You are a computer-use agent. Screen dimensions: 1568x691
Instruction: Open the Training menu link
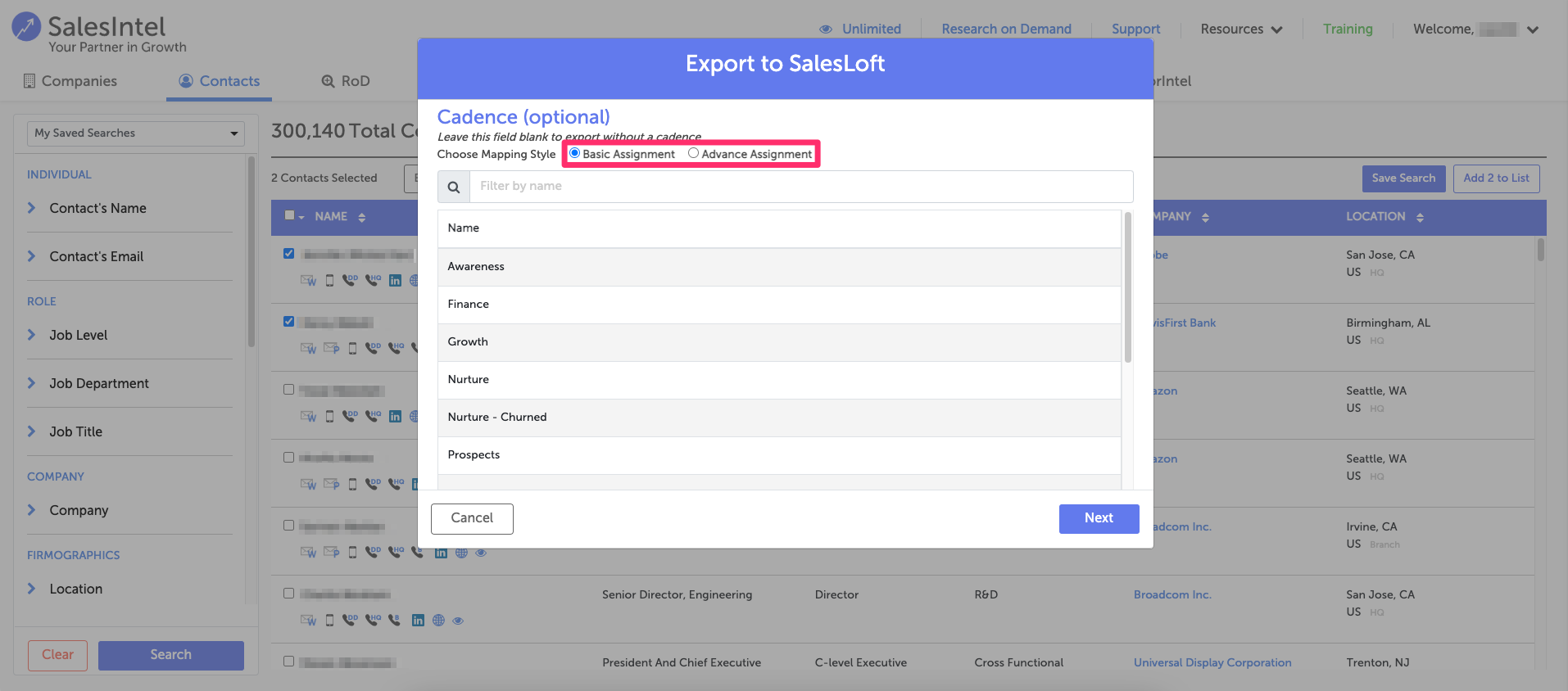(1348, 29)
